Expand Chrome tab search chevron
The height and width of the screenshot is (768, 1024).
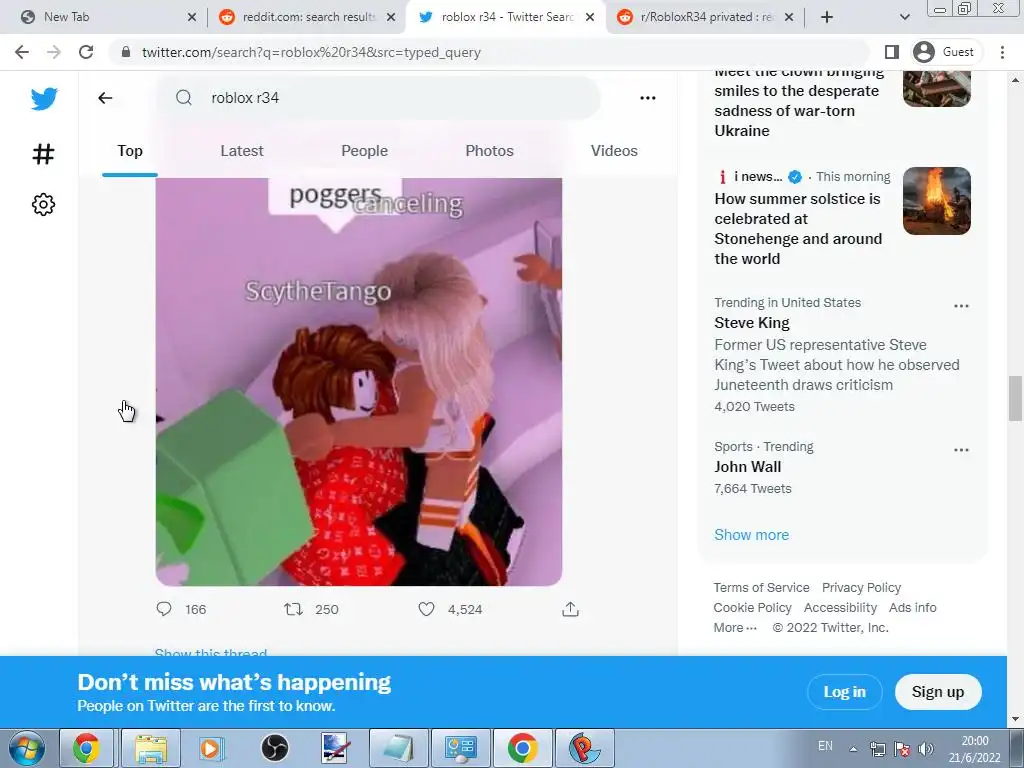pyautogui.click(x=904, y=18)
